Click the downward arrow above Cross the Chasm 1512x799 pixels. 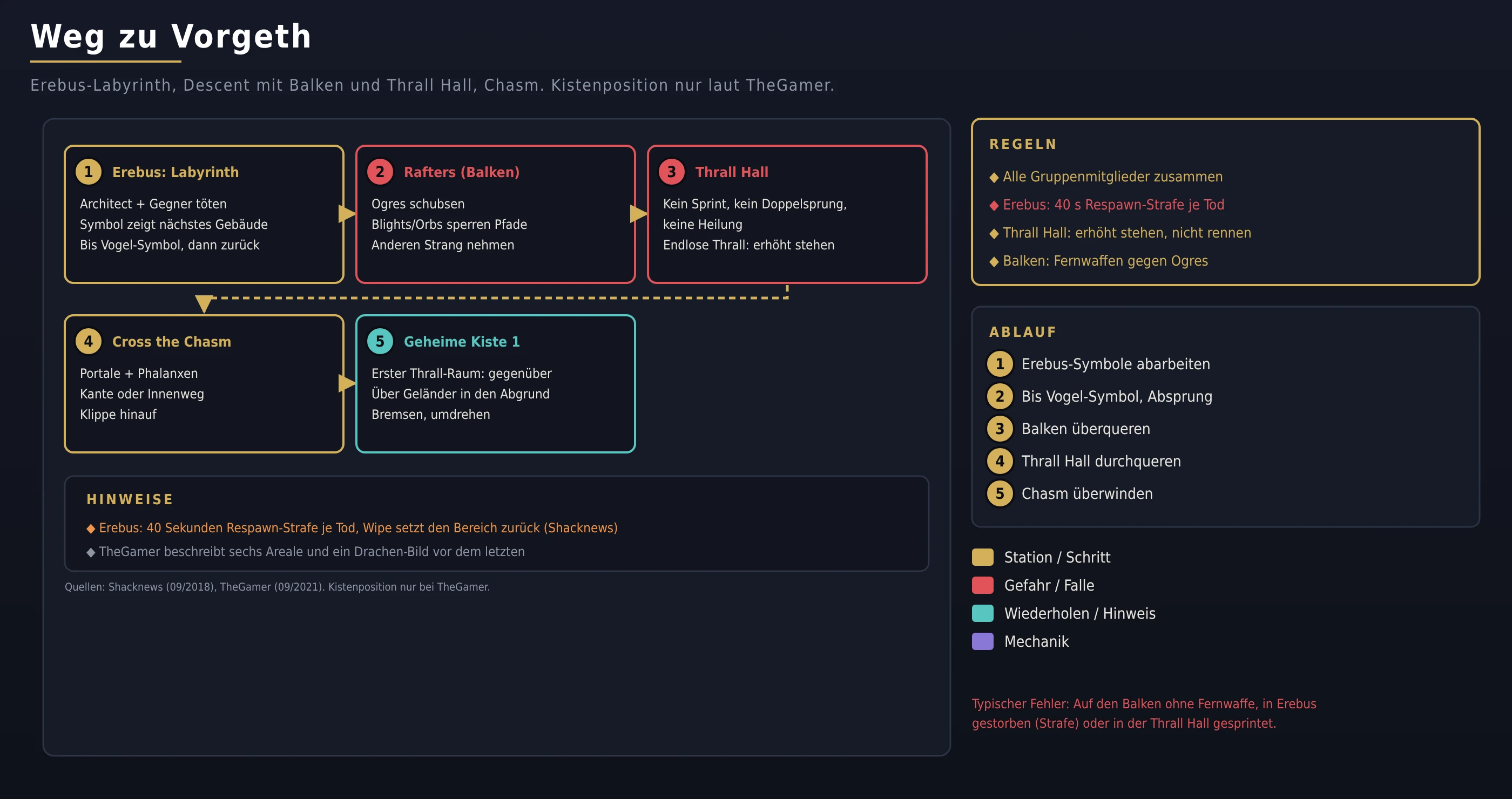coord(204,304)
